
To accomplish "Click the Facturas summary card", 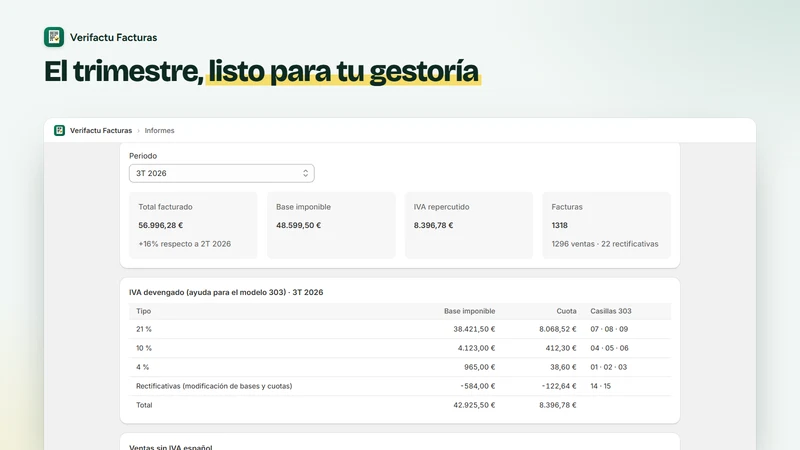I will [607, 225].
